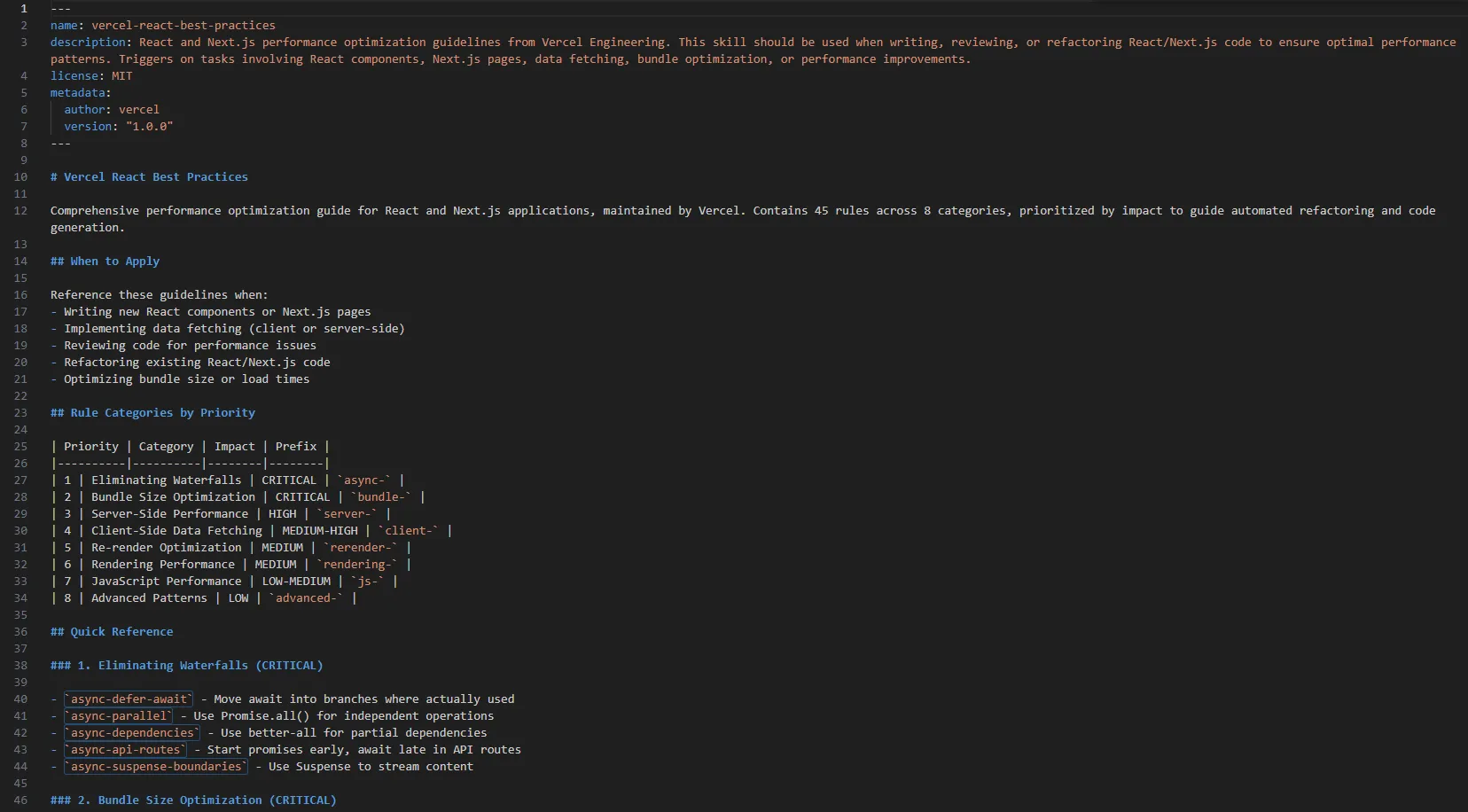Click the license value MIT

[121, 76]
